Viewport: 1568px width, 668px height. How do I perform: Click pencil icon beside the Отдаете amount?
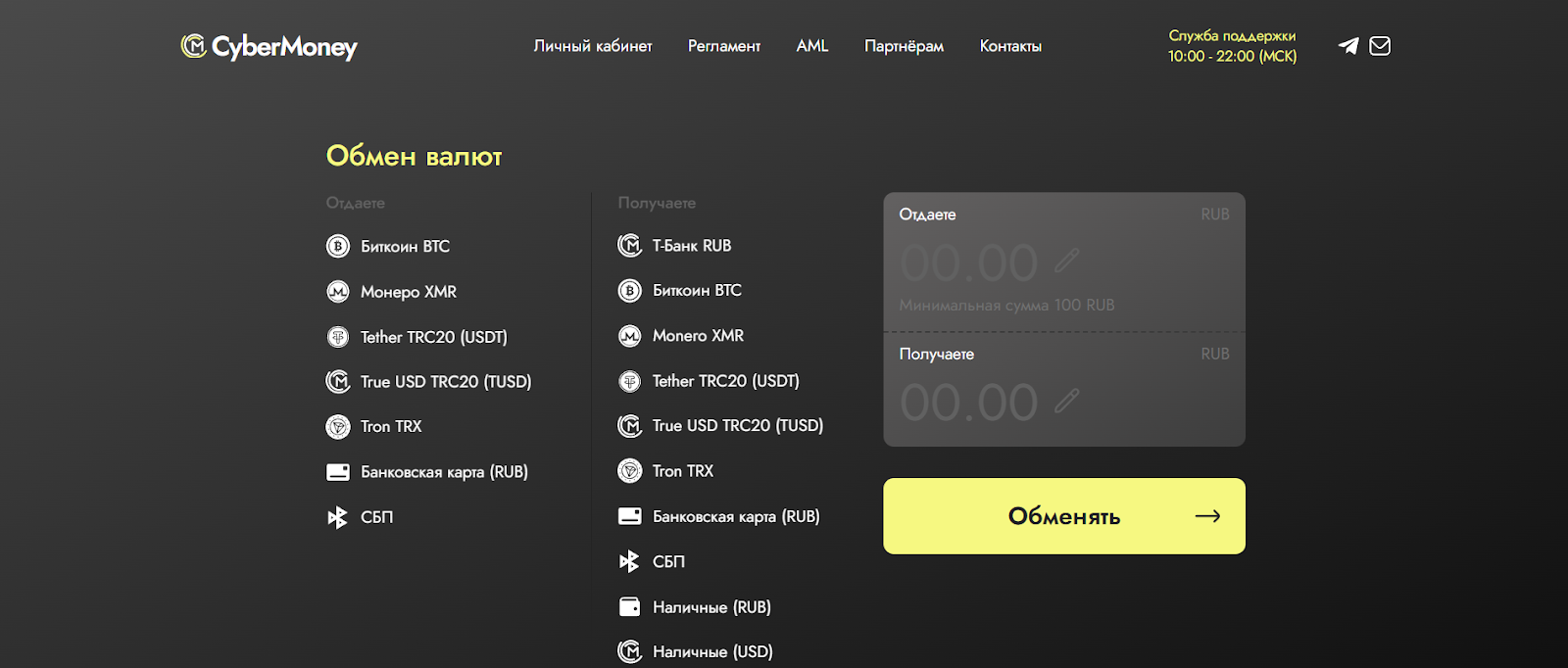coord(1067,261)
